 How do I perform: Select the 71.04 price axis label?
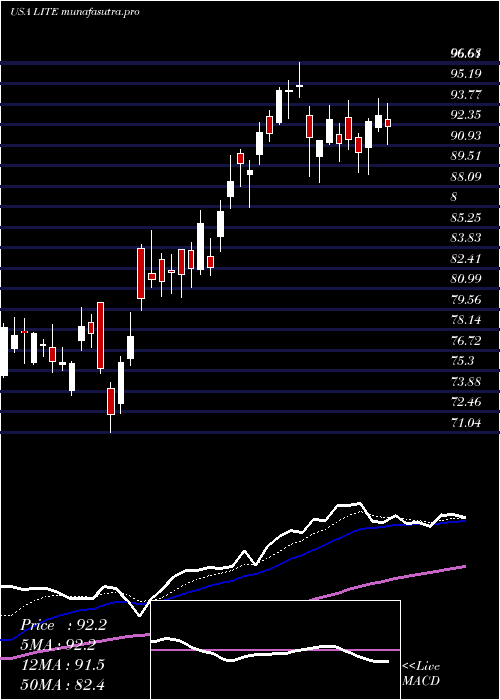click(467, 422)
